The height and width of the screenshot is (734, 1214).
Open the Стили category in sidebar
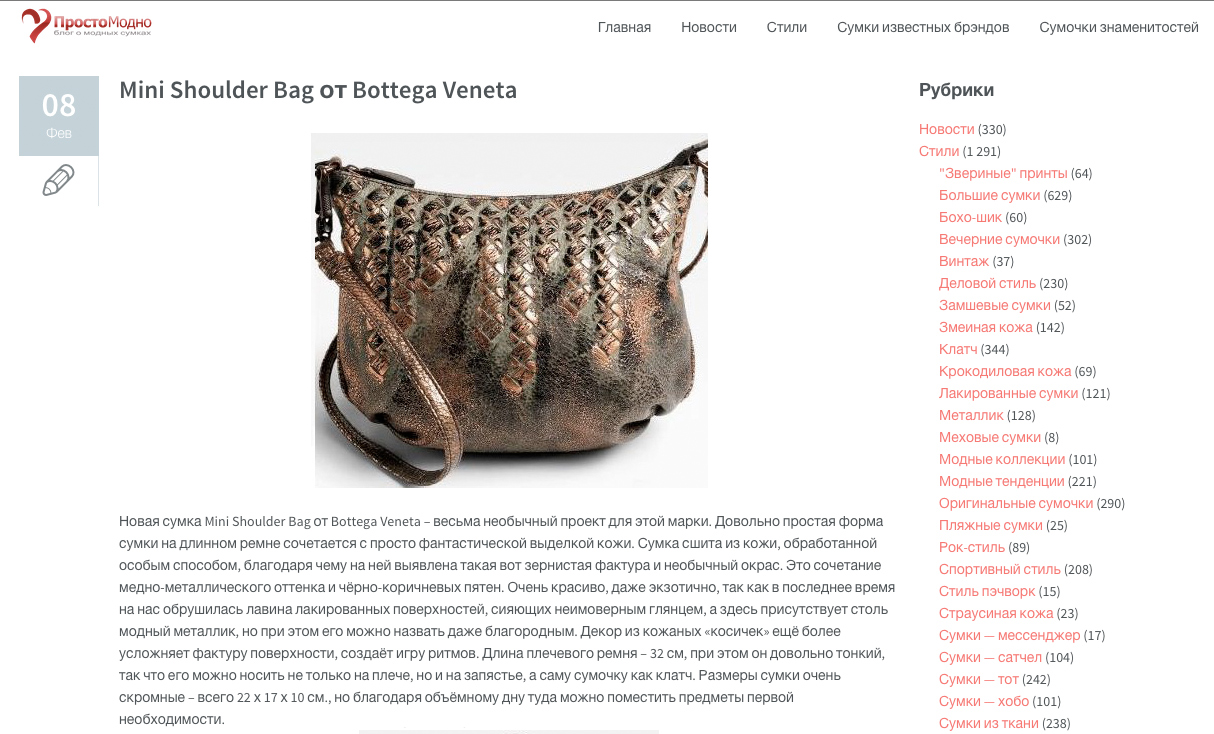pyautogui.click(x=939, y=151)
